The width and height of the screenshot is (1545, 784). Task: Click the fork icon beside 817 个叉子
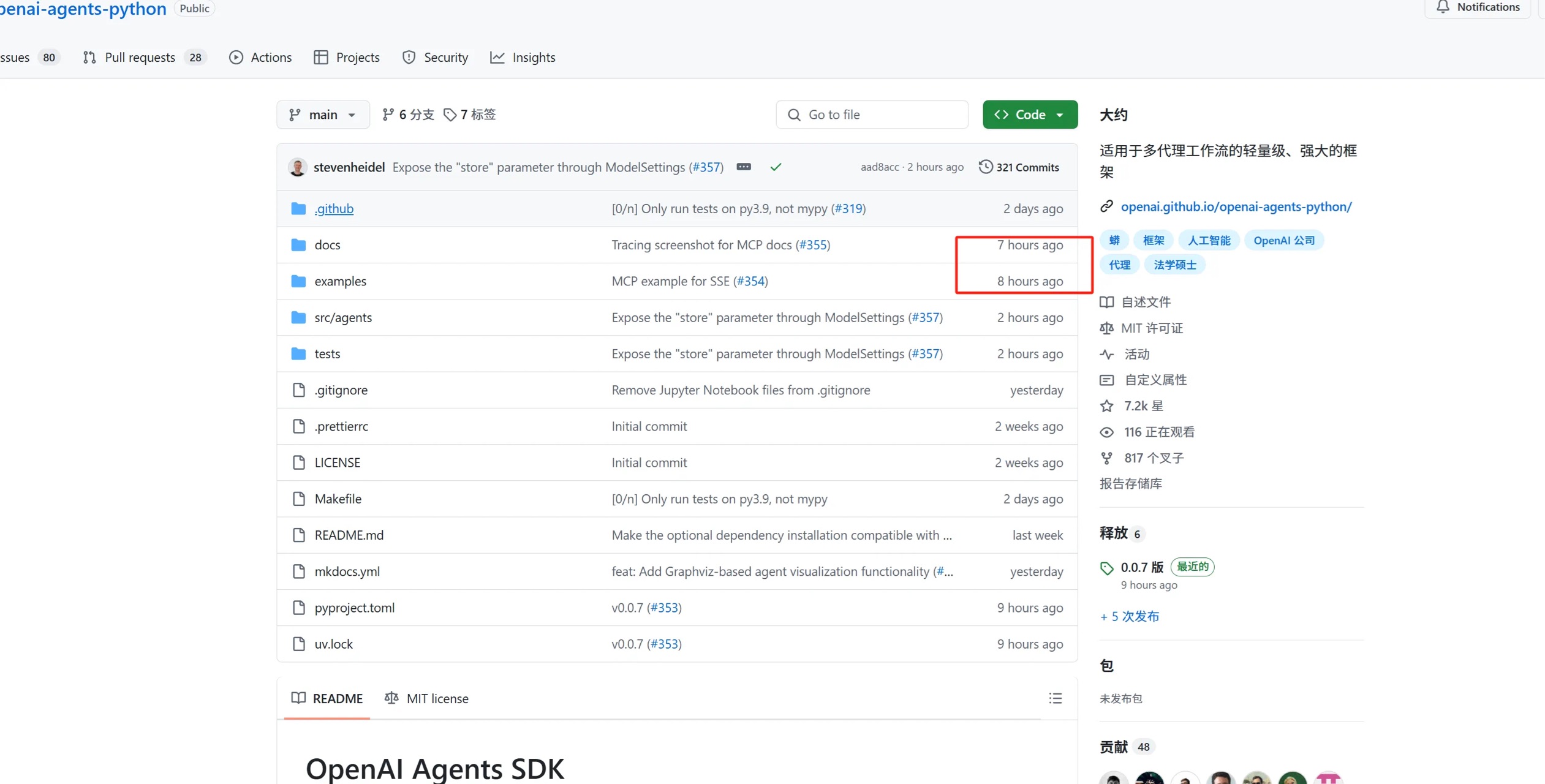tap(1107, 458)
